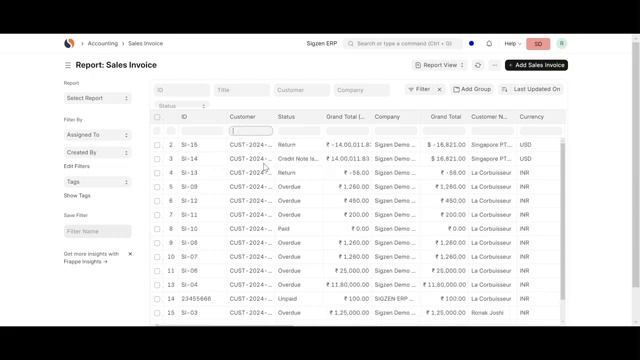640x360 pixels.
Task: Click the Company column header
Action: (387, 117)
